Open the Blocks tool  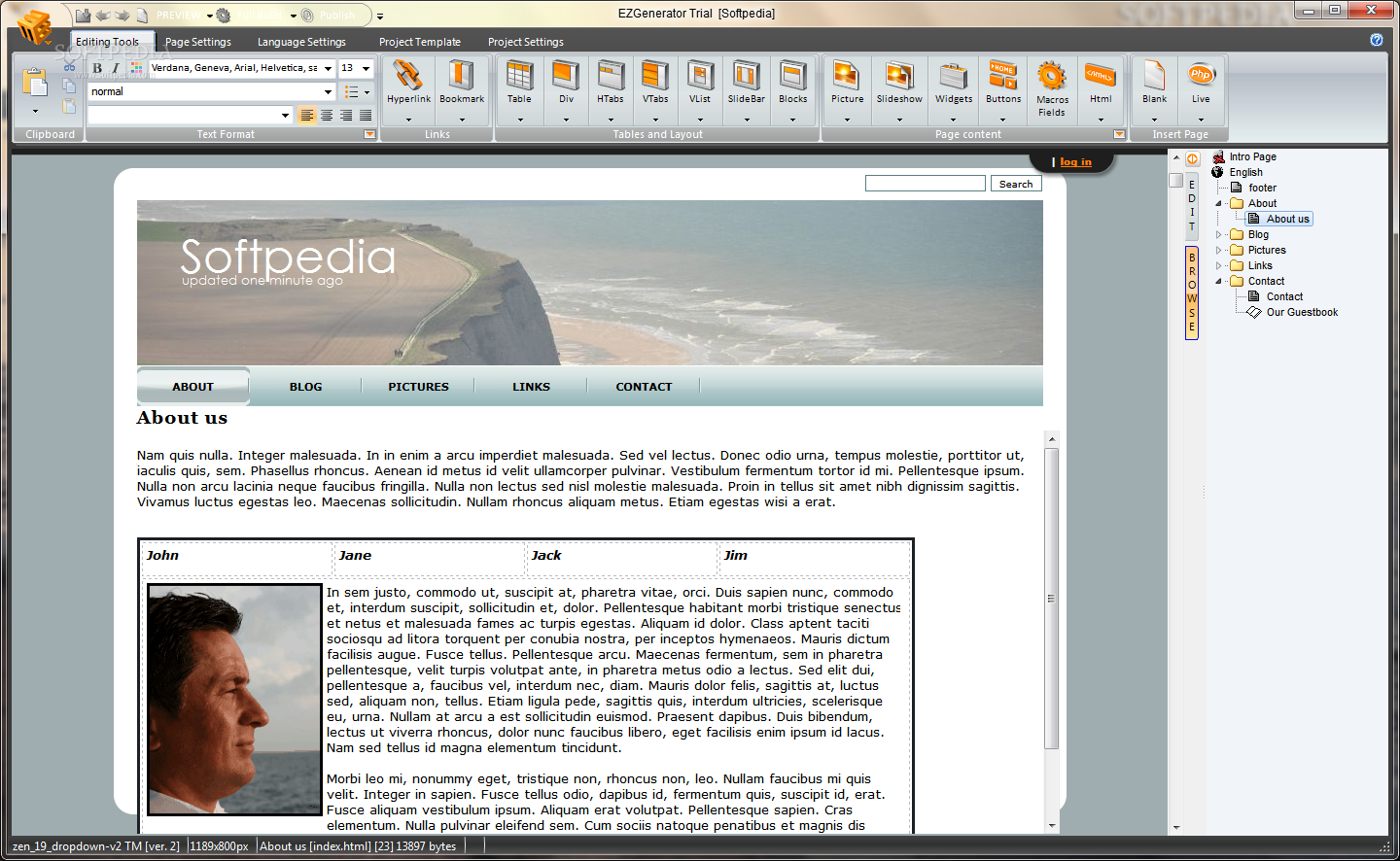click(x=793, y=91)
